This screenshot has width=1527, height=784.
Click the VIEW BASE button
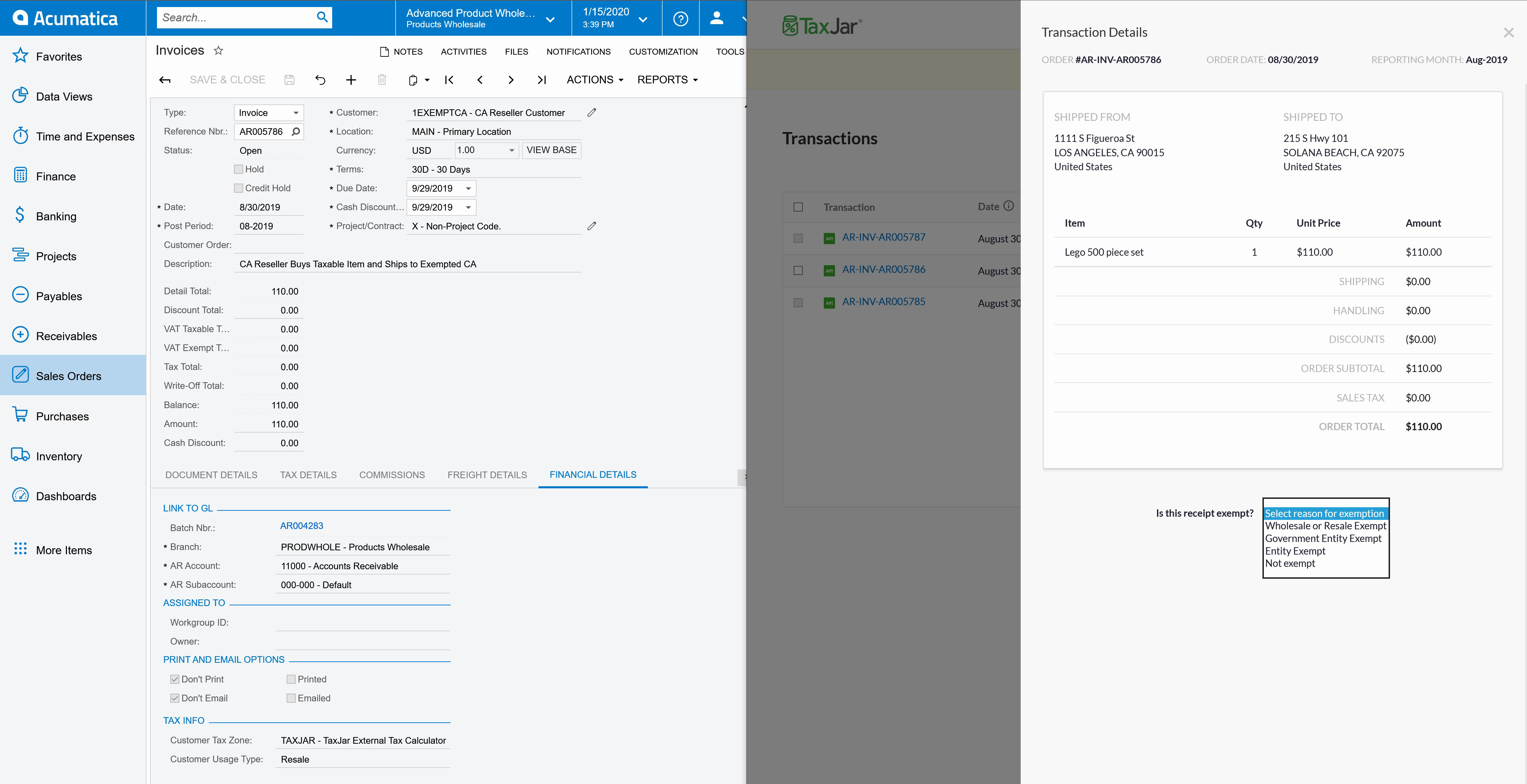(x=551, y=150)
